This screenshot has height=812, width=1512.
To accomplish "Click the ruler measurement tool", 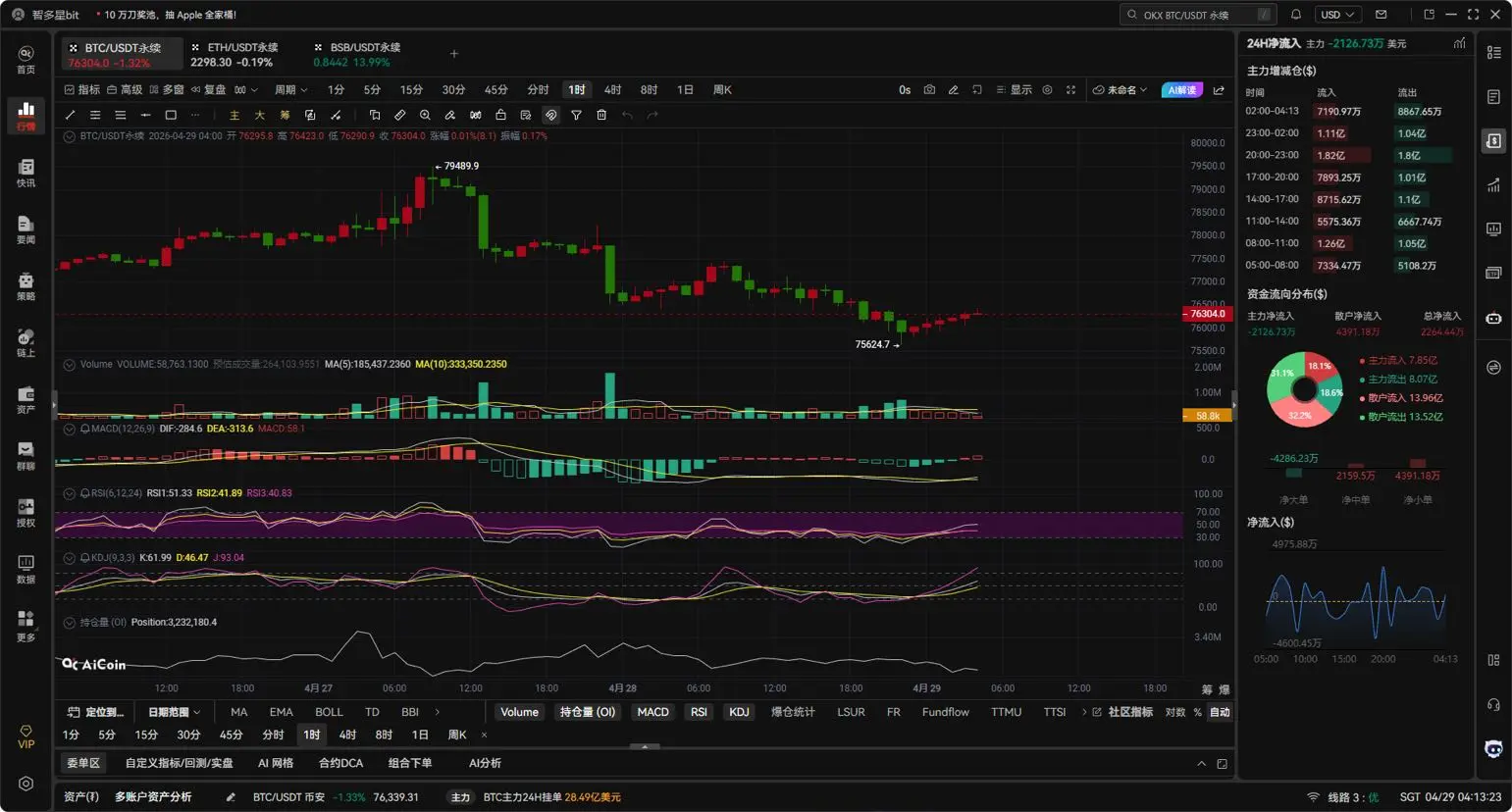I will [399, 116].
